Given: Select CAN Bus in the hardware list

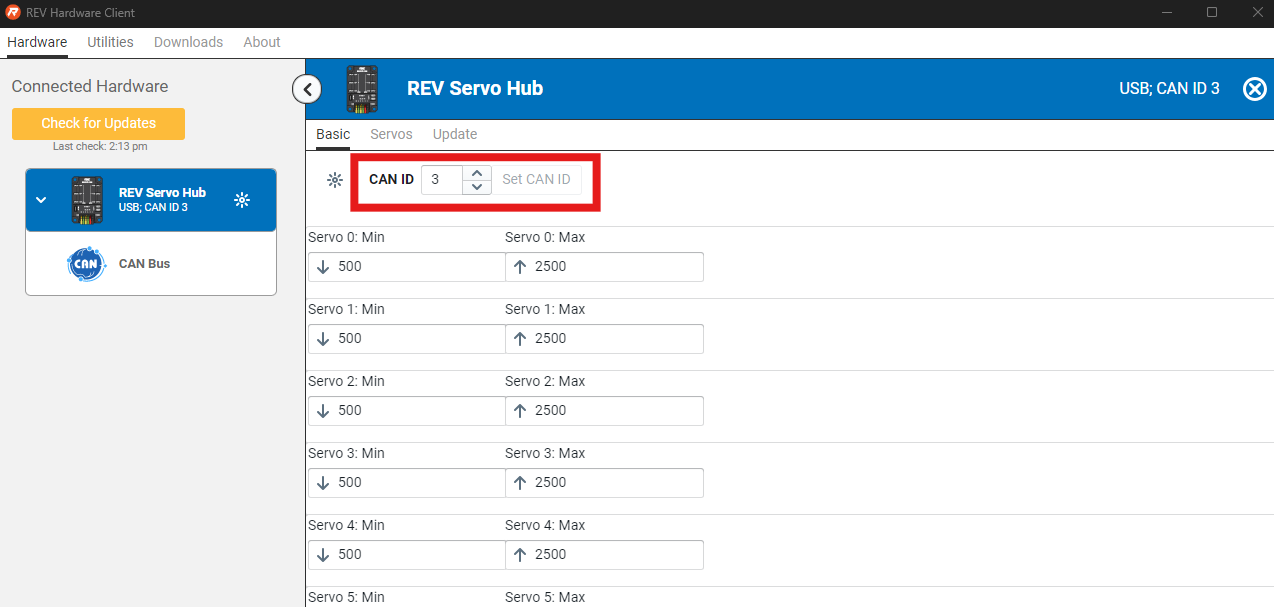Looking at the screenshot, I should [x=144, y=264].
